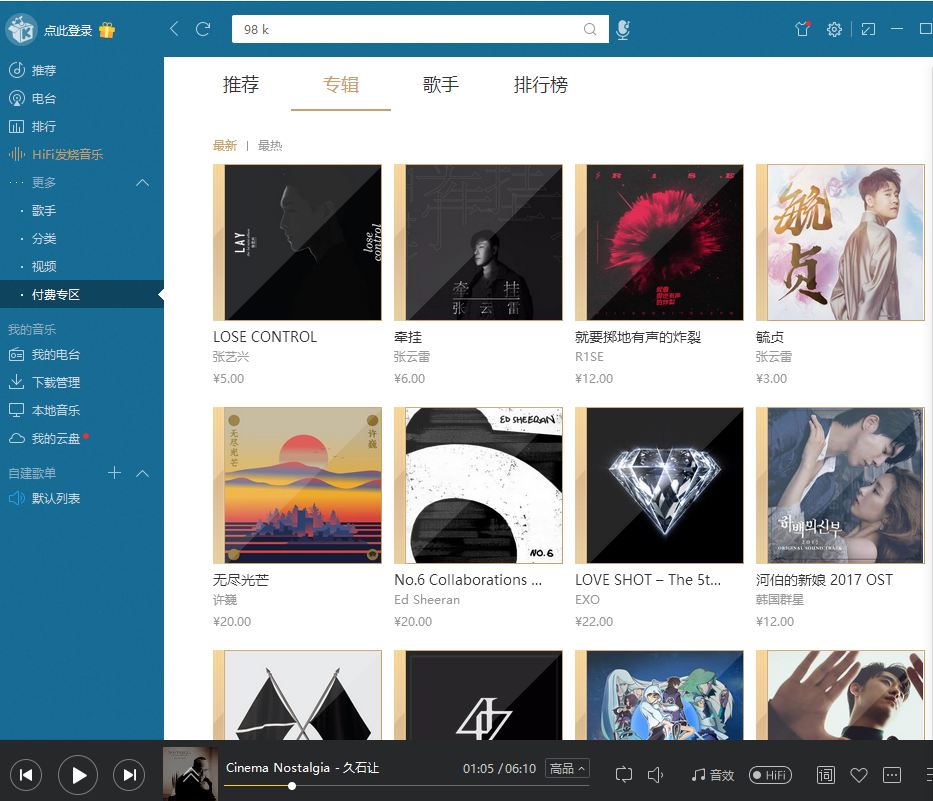Skip to the next track
933x801 pixels.
pos(129,775)
